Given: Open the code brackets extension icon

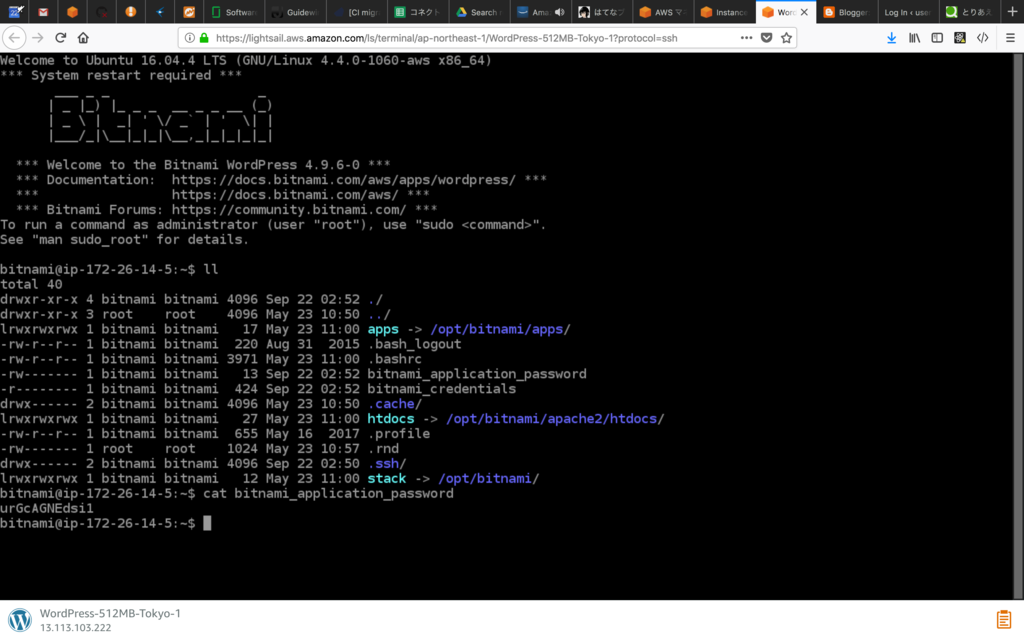Looking at the screenshot, I should click(983, 38).
